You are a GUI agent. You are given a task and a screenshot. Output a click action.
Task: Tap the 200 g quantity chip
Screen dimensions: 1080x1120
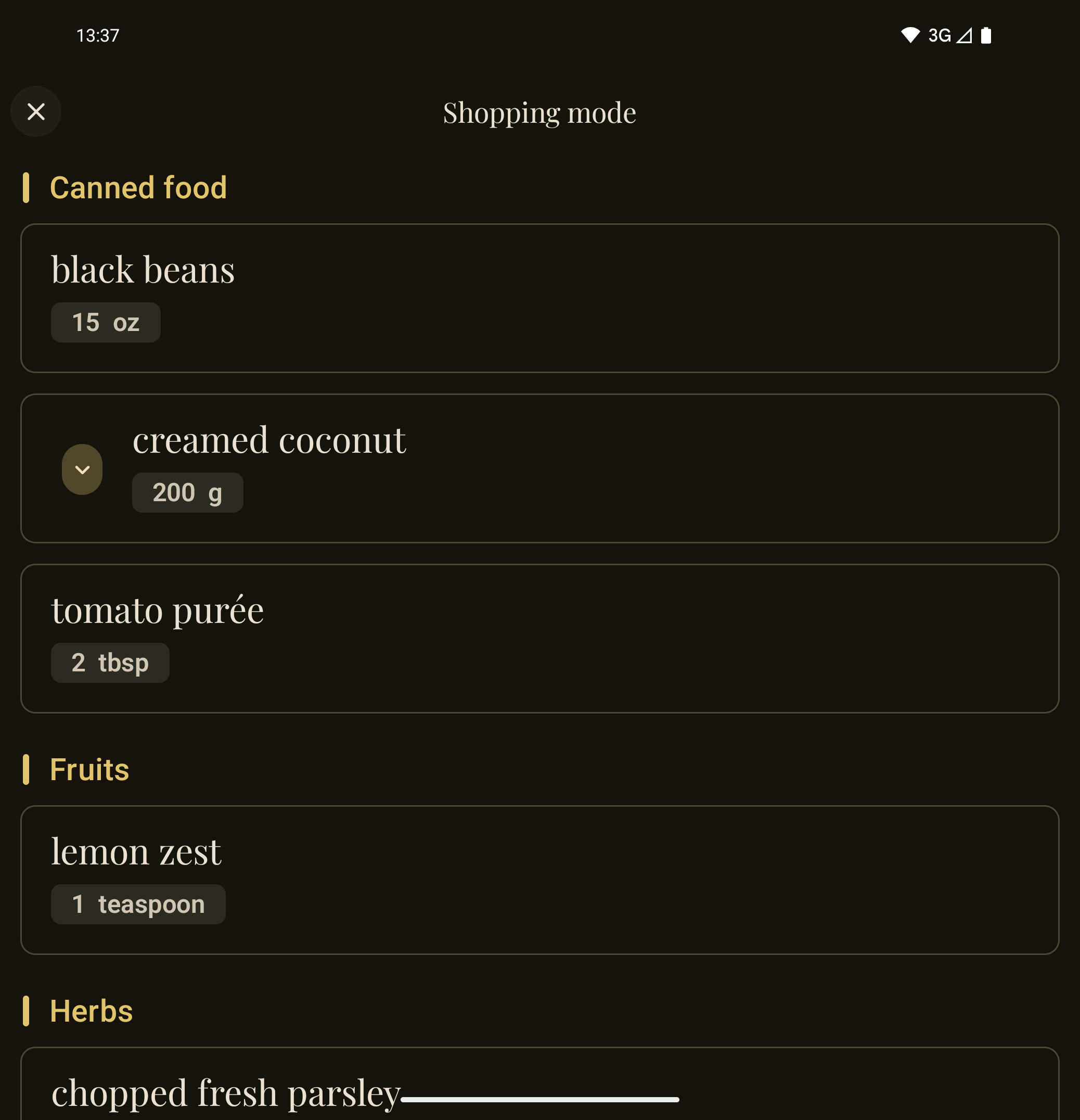[x=187, y=492]
